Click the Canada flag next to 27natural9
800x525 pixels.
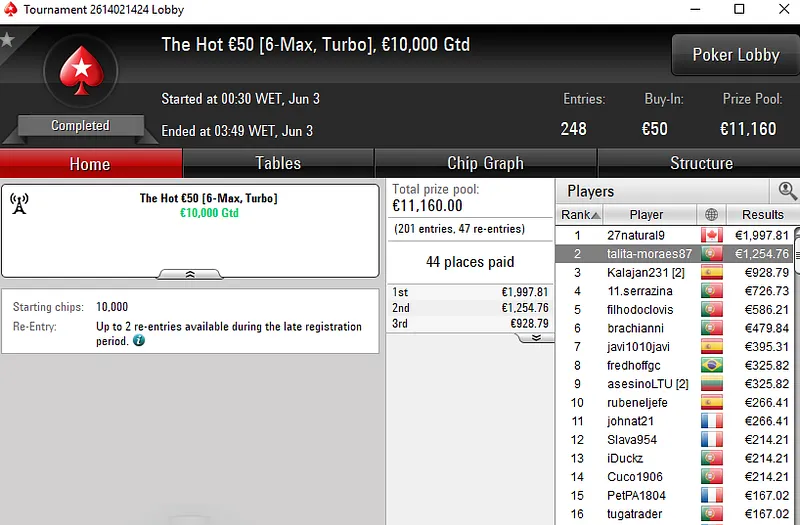click(711, 235)
